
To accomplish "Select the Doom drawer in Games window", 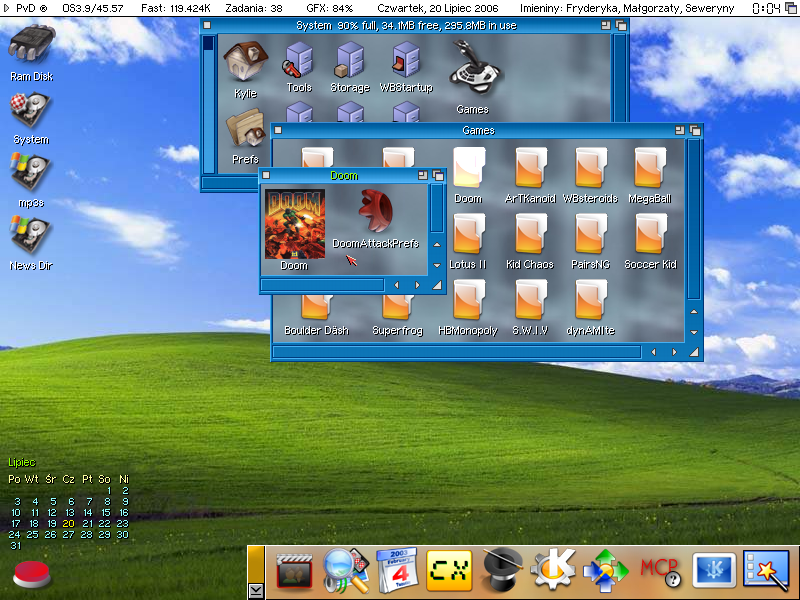I will [469, 168].
